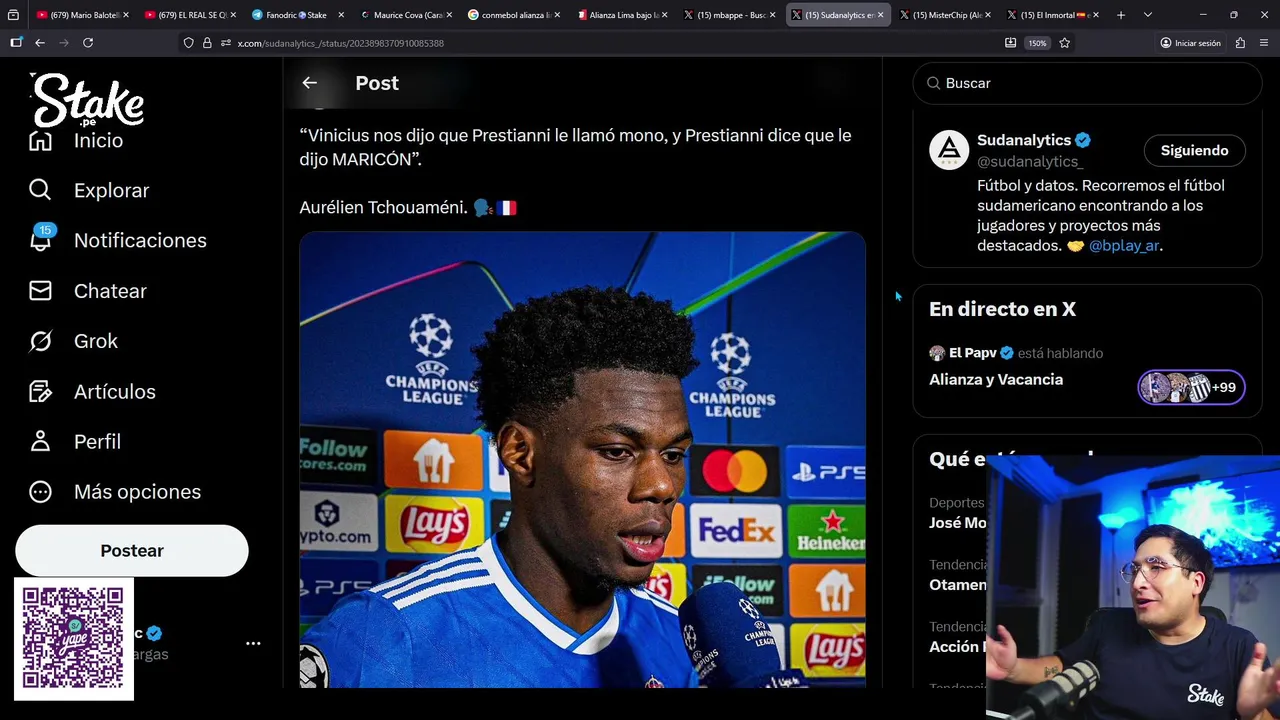Toggle the Siguiendo follow button

[1194, 150]
